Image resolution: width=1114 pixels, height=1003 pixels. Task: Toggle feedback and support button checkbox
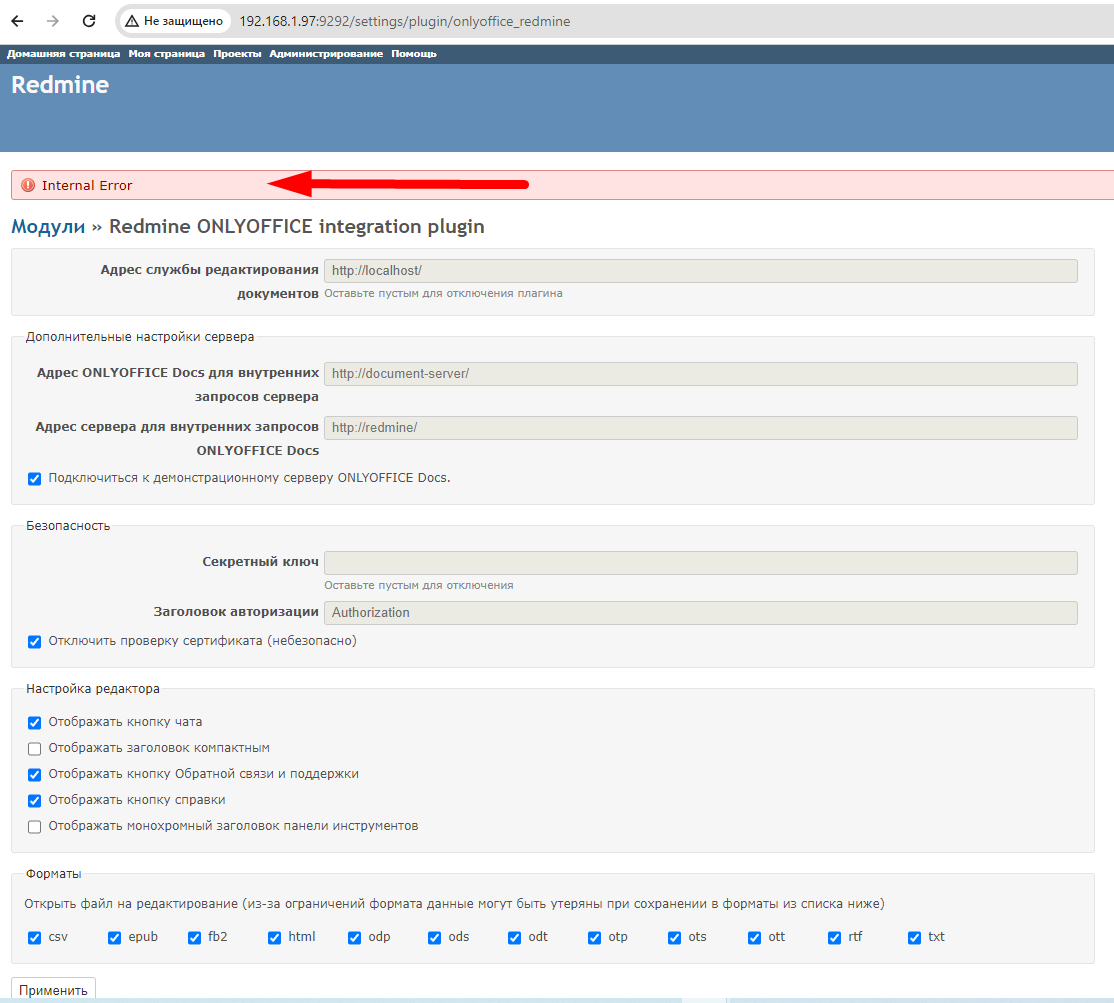pyautogui.click(x=34, y=774)
